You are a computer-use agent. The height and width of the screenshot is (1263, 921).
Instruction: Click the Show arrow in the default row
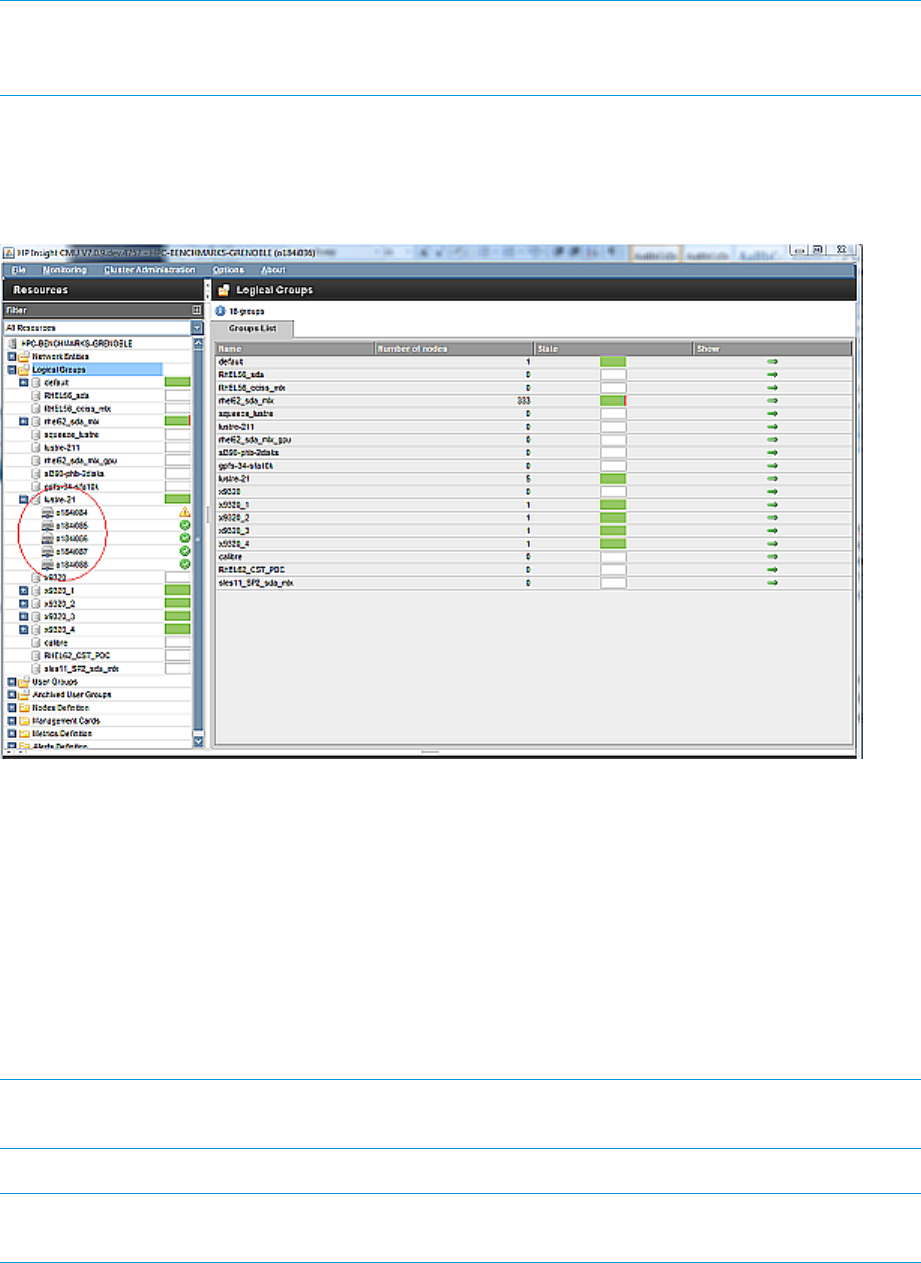pos(771,361)
